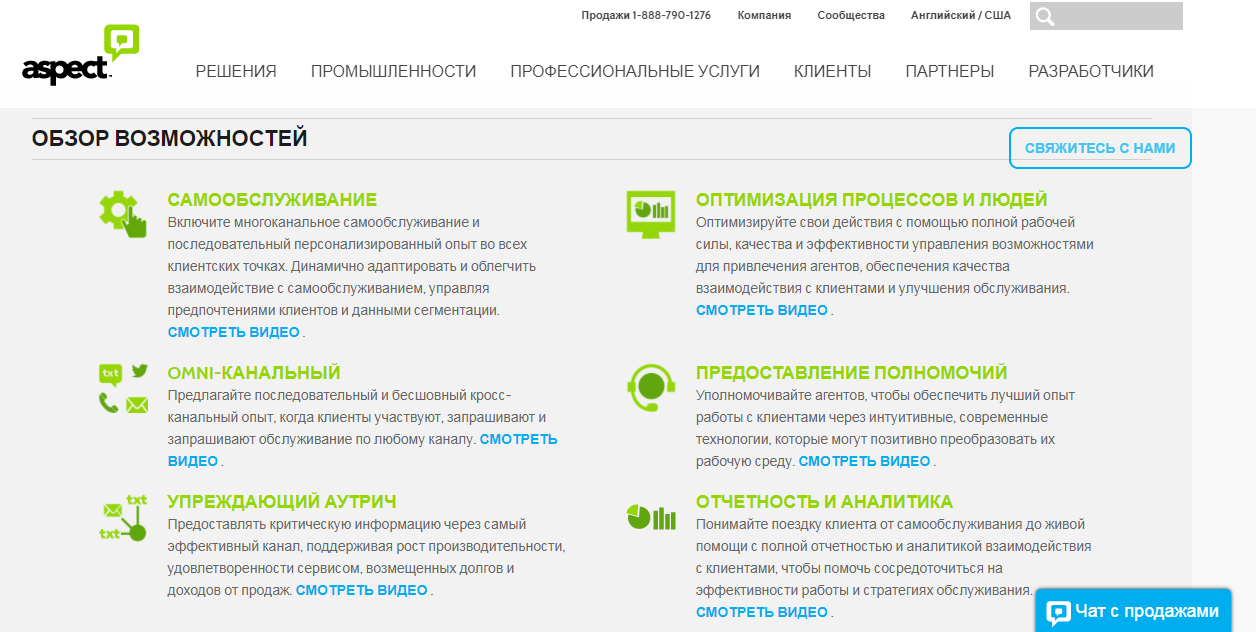This screenshot has width=1256, height=632.
Task: Open ОТЧЕТНОСТЬ И АНАЛИТИКА heading
Action: [825, 502]
